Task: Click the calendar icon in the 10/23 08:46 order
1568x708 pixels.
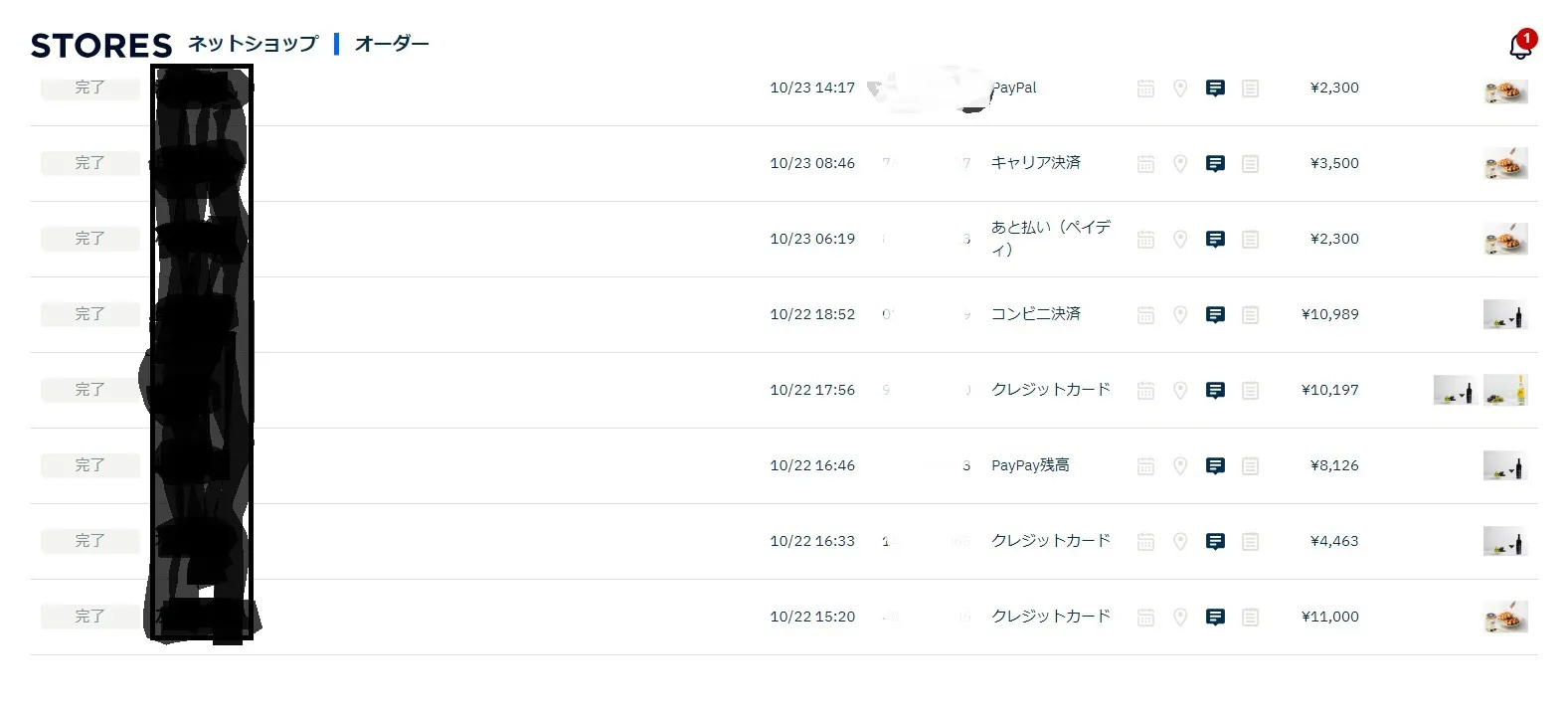Action: coord(1145,164)
